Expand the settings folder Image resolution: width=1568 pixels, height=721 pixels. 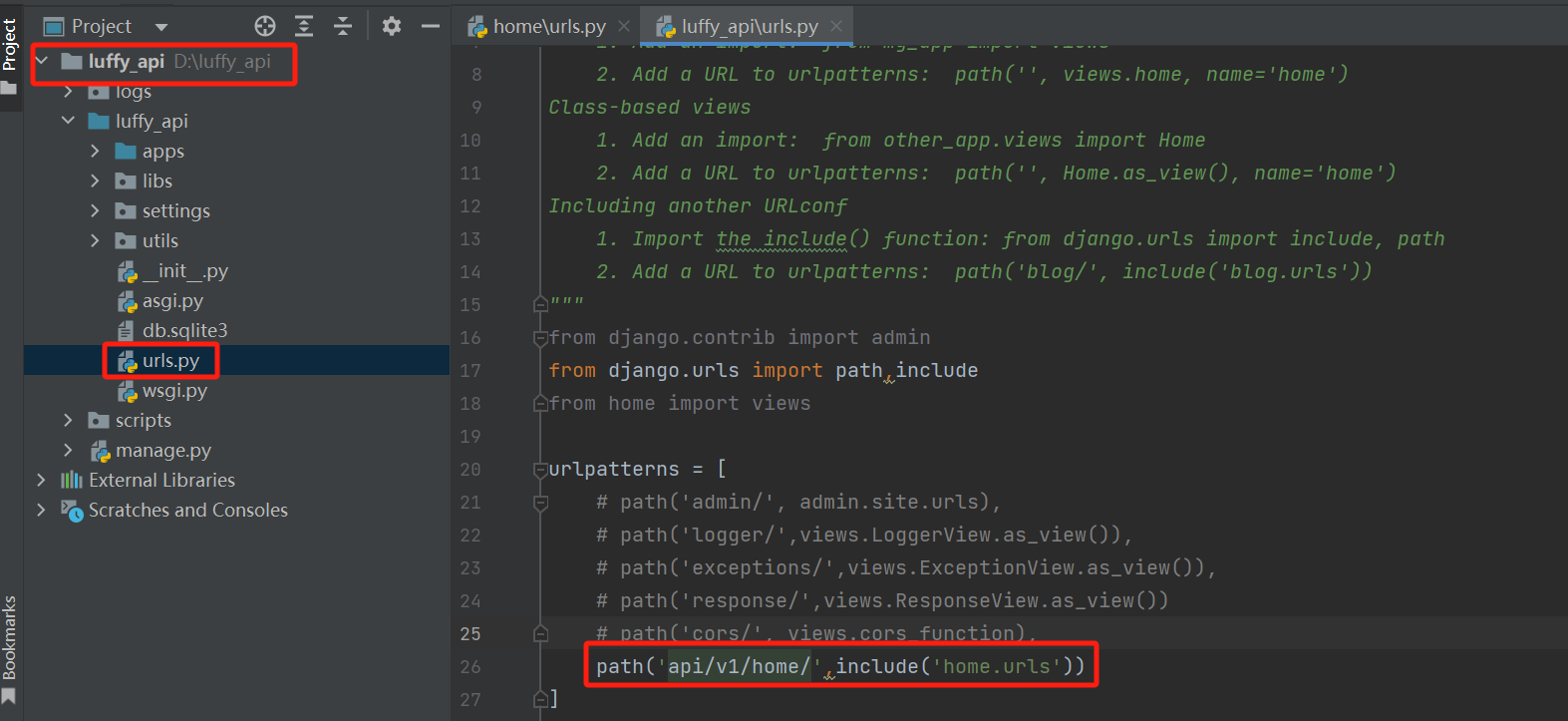click(95, 210)
